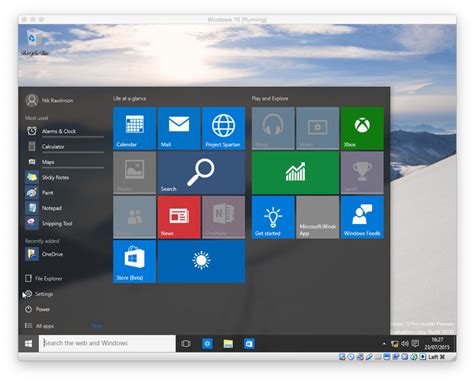Click the Search the web and Windows box
Image resolution: width=474 pixels, height=382 pixels.
tap(107, 343)
